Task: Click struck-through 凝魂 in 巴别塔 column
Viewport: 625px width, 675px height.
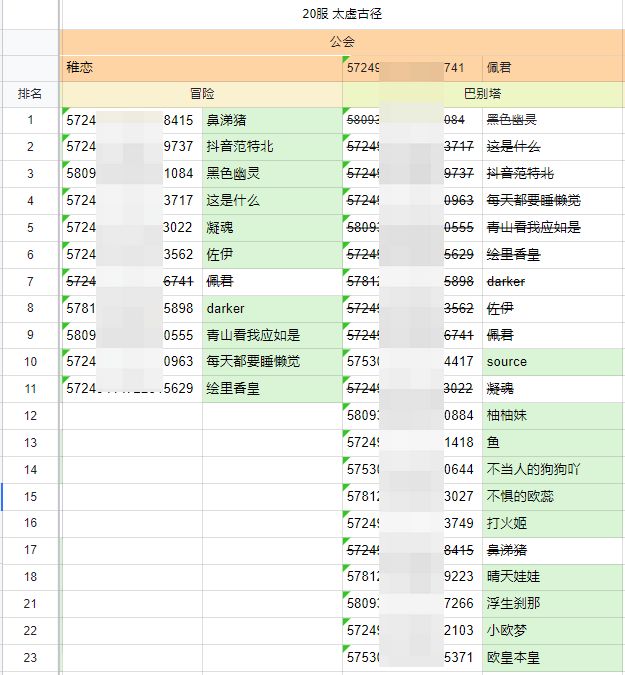Action: (554, 389)
